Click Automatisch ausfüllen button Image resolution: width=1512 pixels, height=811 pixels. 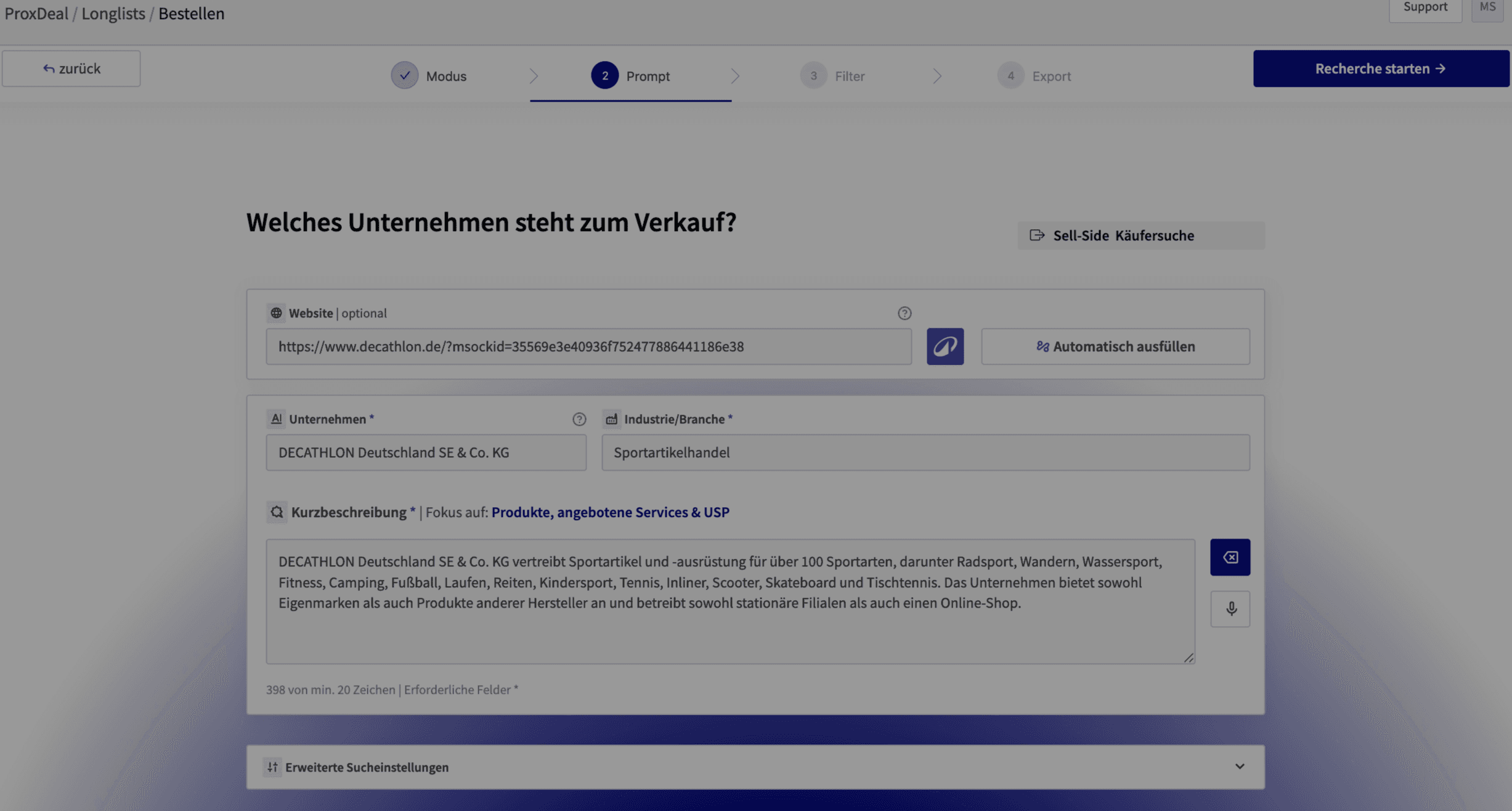coord(1115,346)
